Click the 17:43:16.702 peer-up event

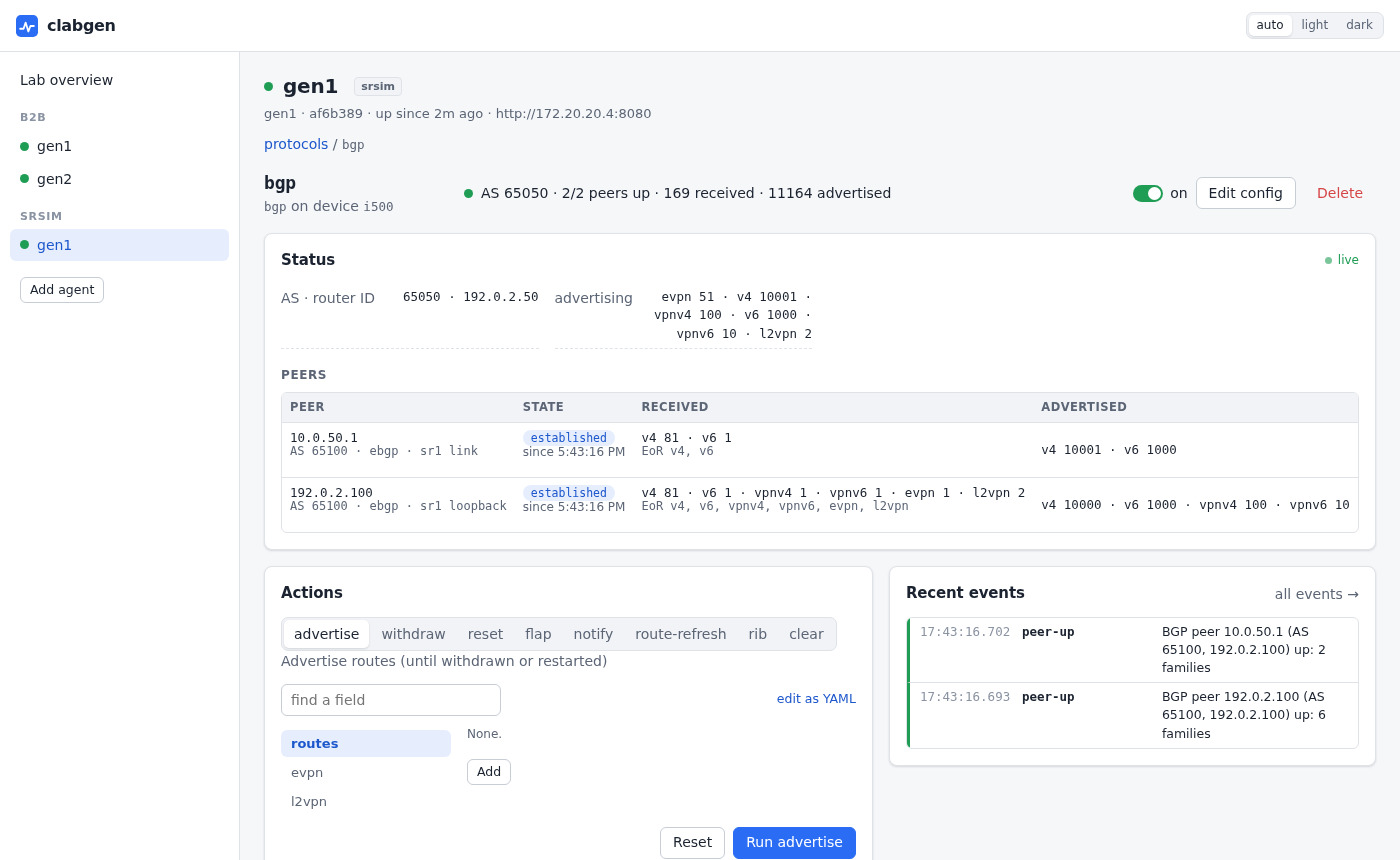pyautogui.click(x=1133, y=650)
